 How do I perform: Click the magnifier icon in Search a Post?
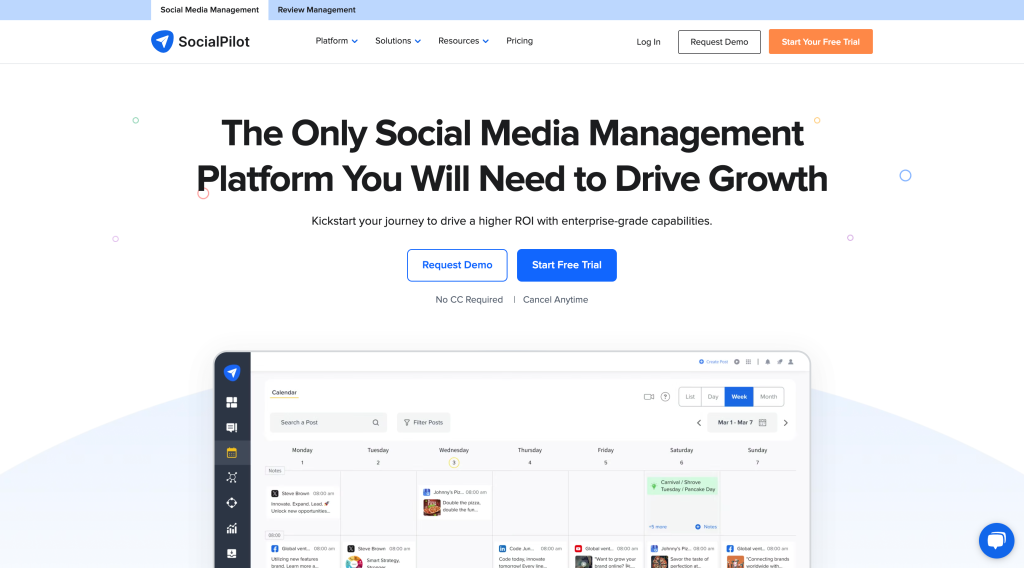point(376,422)
